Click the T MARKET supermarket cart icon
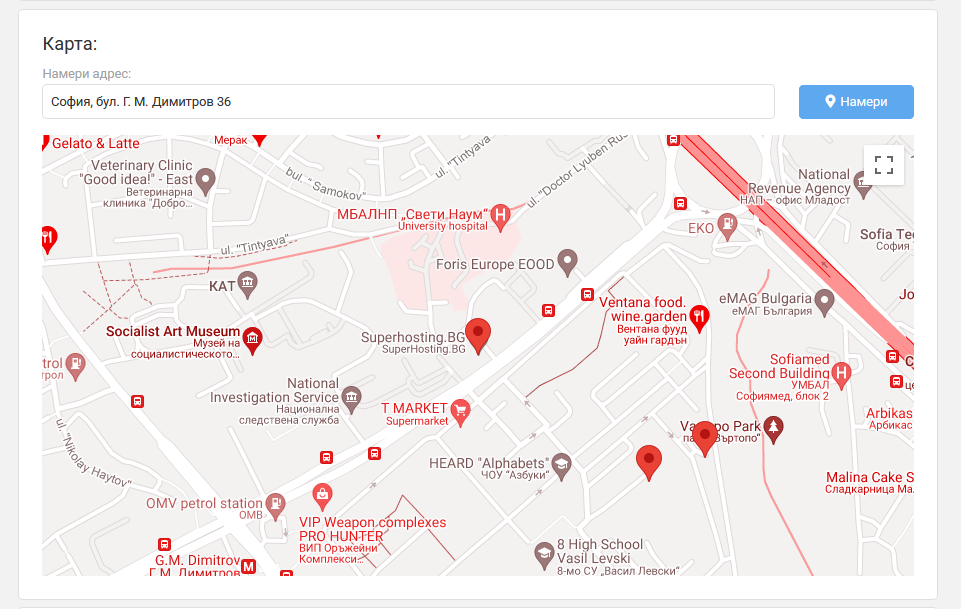961x609 pixels. (x=460, y=412)
